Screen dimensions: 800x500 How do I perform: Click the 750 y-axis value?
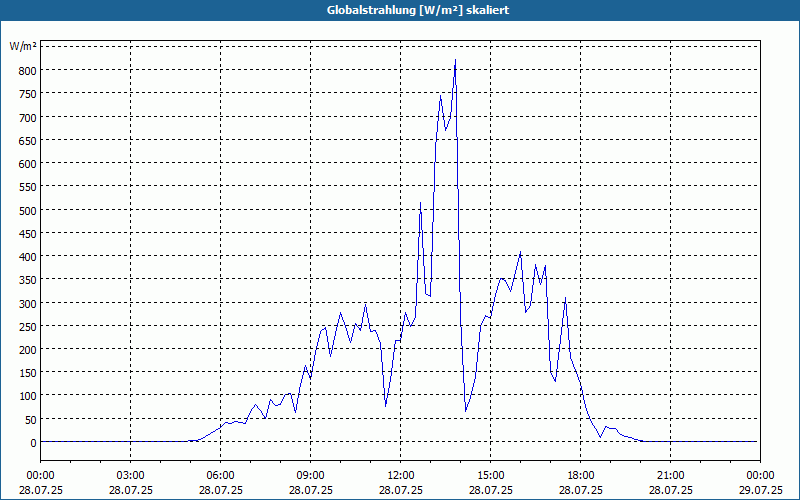coord(28,94)
